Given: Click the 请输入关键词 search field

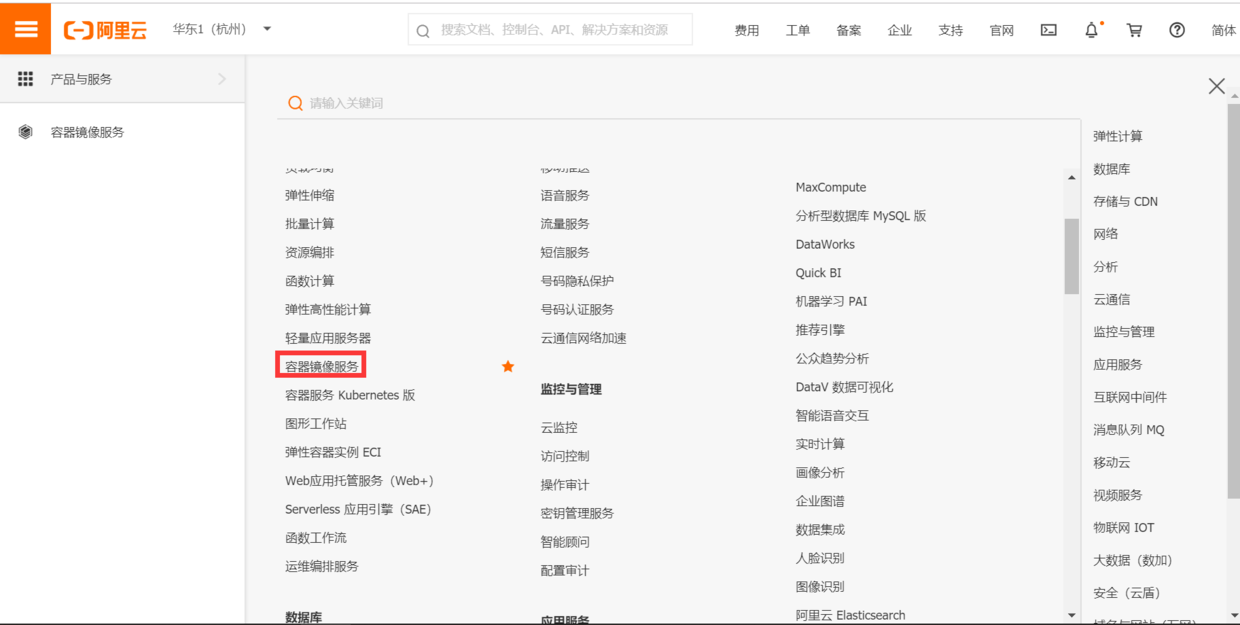Looking at the screenshot, I should click(400, 102).
